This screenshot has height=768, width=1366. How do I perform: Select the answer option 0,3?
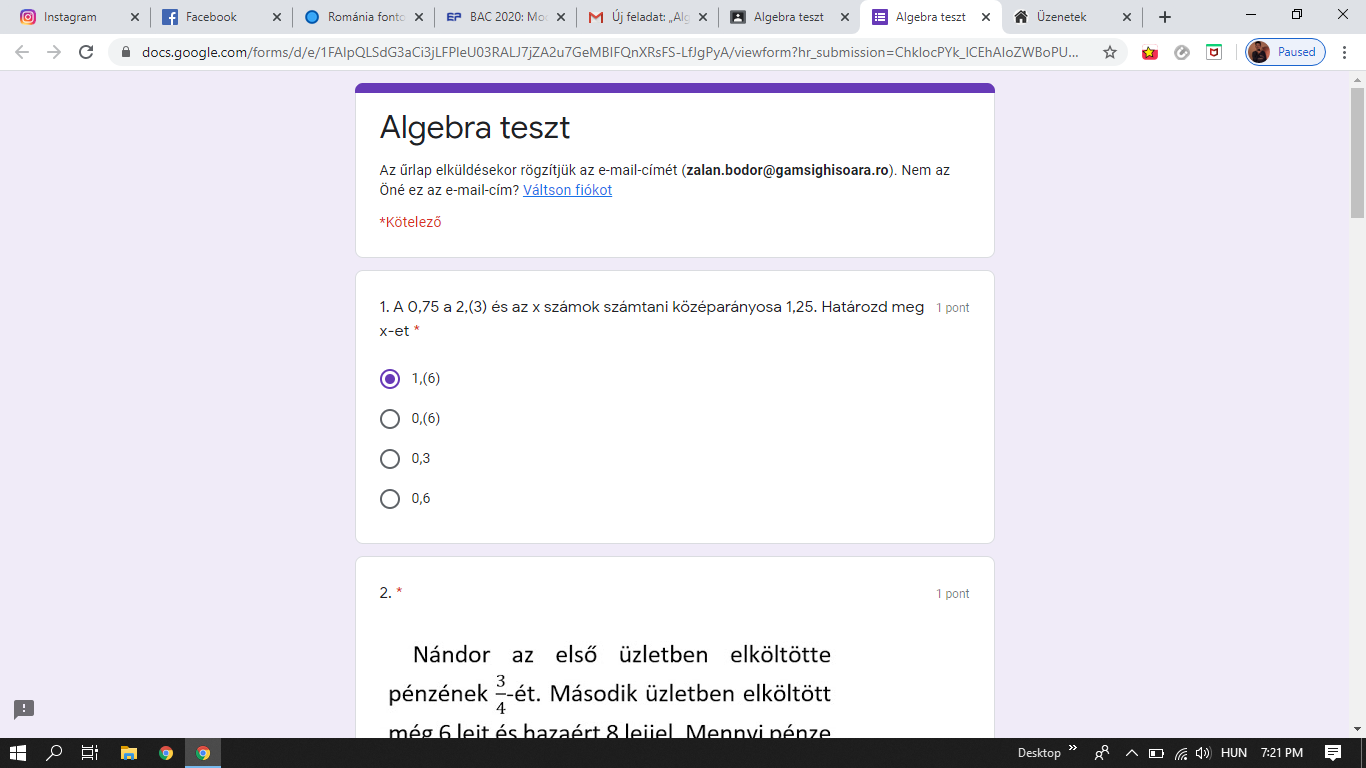[x=390, y=459]
